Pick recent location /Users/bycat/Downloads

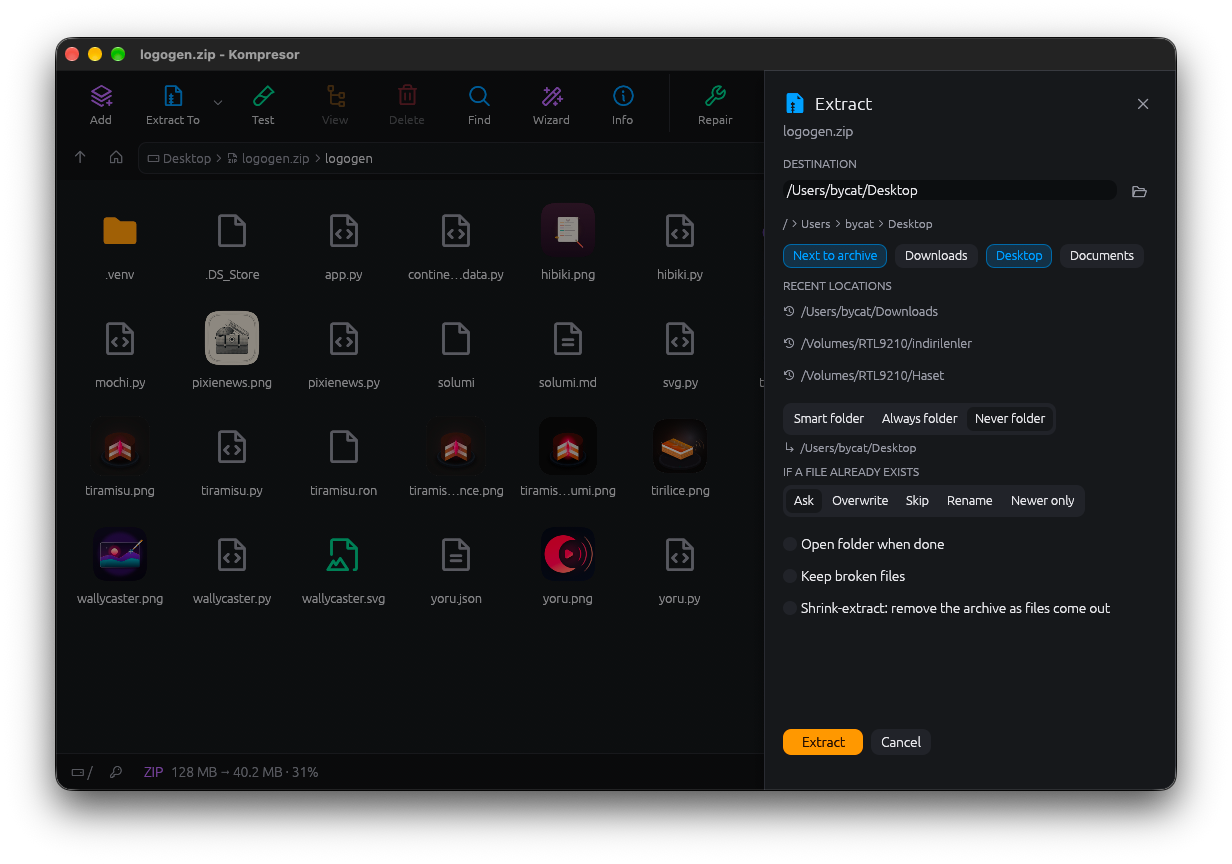[x=861, y=312]
